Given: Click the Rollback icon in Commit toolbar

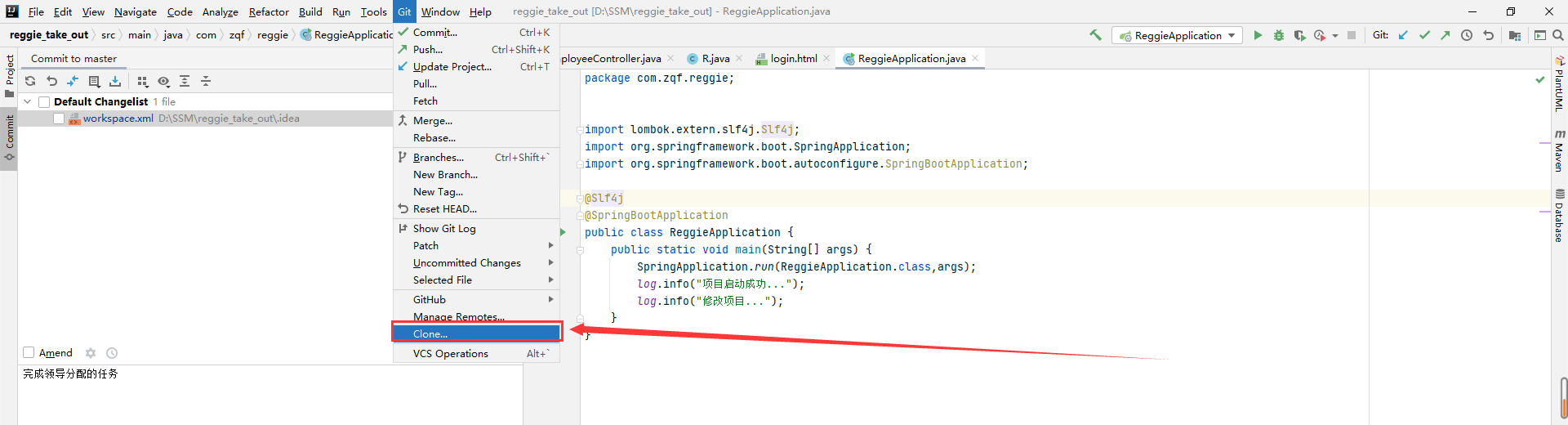Looking at the screenshot, I should (x=51, y=81).
